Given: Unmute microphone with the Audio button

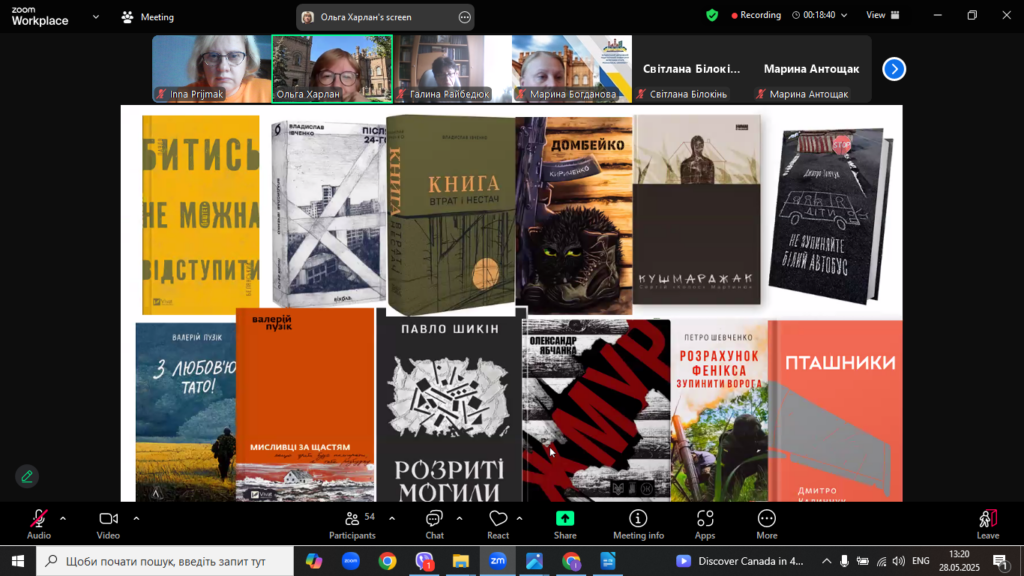Looking at the screenshot, I should (39, 524).
